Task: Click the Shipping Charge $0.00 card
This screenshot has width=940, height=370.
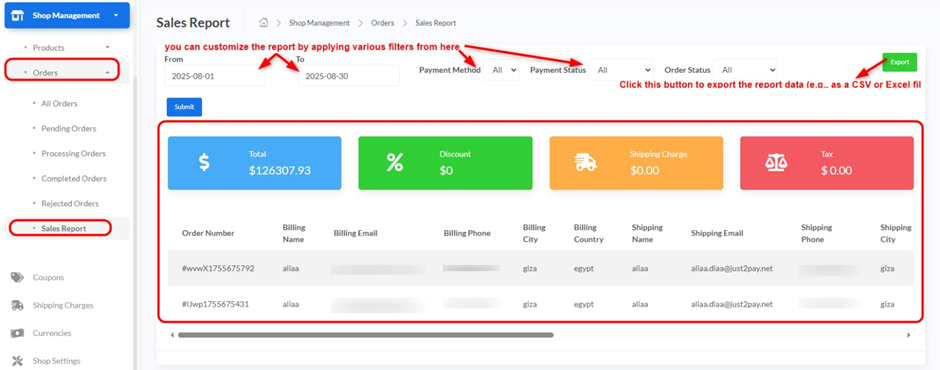Action: click(x=636, y=163)
